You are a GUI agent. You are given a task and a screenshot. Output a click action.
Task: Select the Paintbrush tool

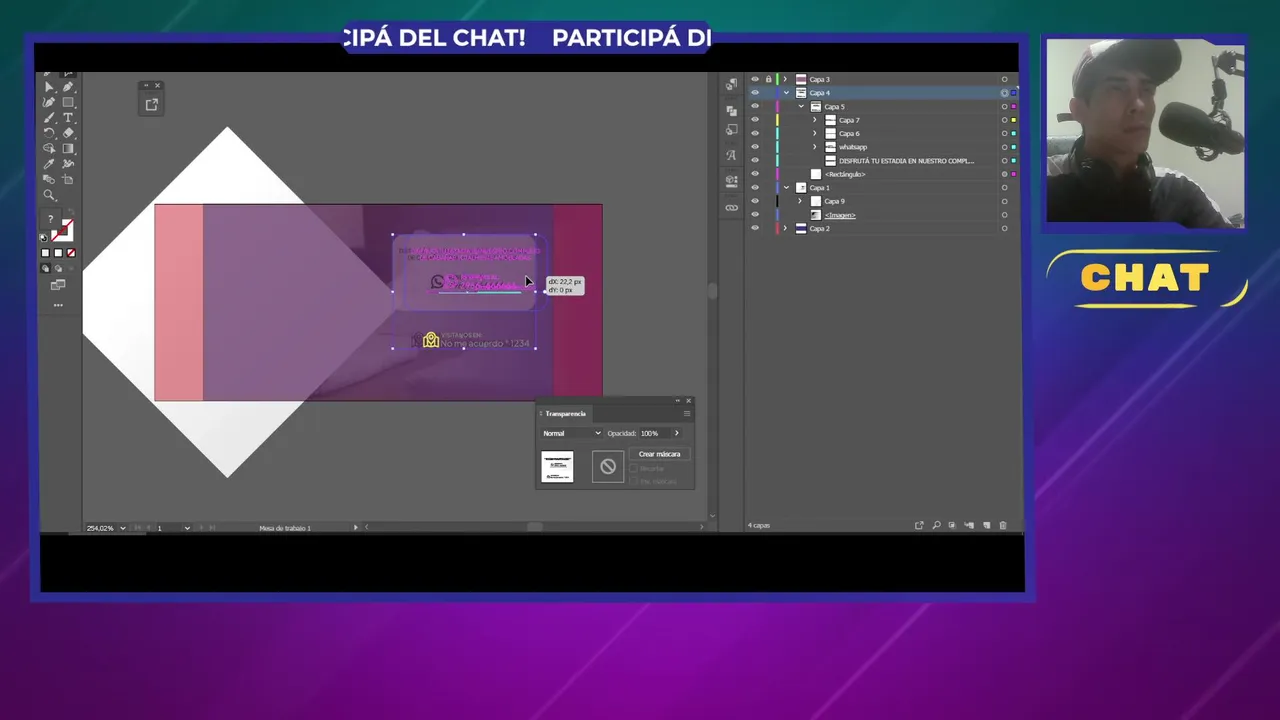tap(49, 117)
